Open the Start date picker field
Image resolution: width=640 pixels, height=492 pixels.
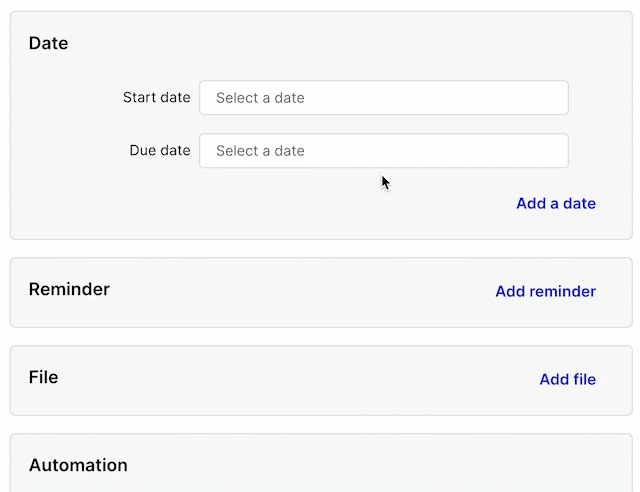pos(384,98)
